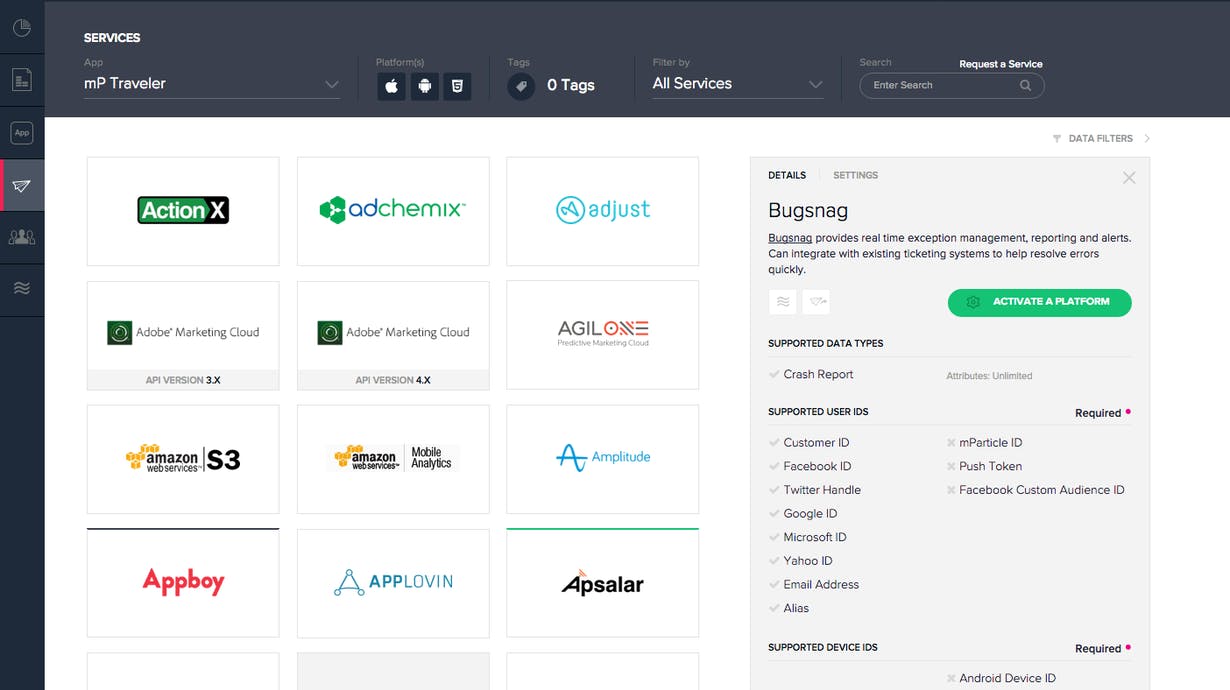Screen dimensions: 1230x690
Task: Open Adobe Marketing Cloud API Version 4.X card
Action: click(x=393, y=335)
